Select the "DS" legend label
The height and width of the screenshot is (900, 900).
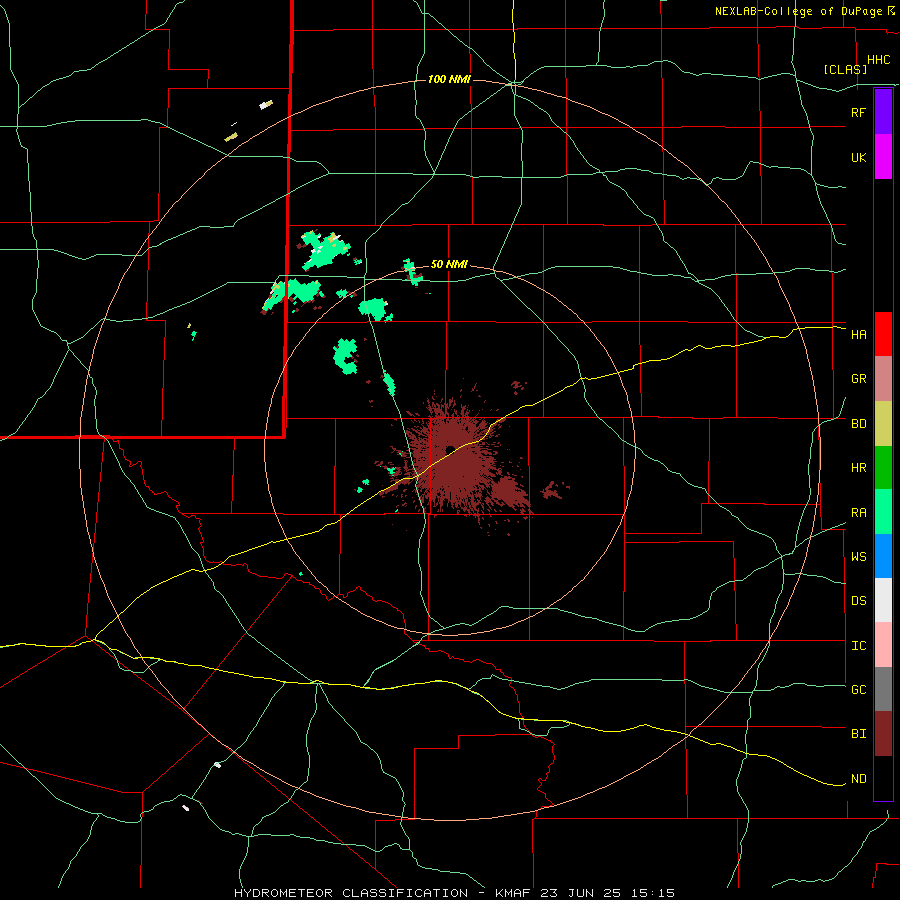(858, 601)
